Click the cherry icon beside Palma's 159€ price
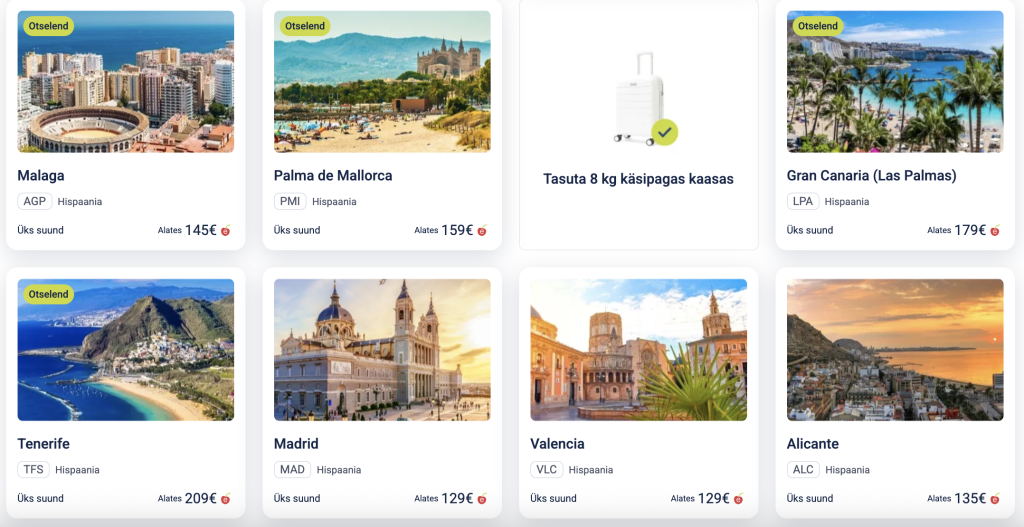The image size is (1024, 527). [x=482, y=230]
